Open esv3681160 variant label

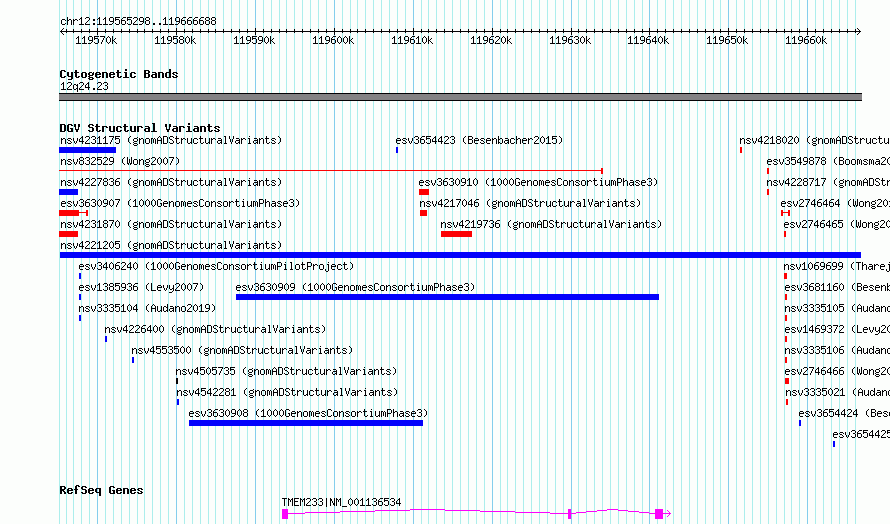[x=837, y=287]
